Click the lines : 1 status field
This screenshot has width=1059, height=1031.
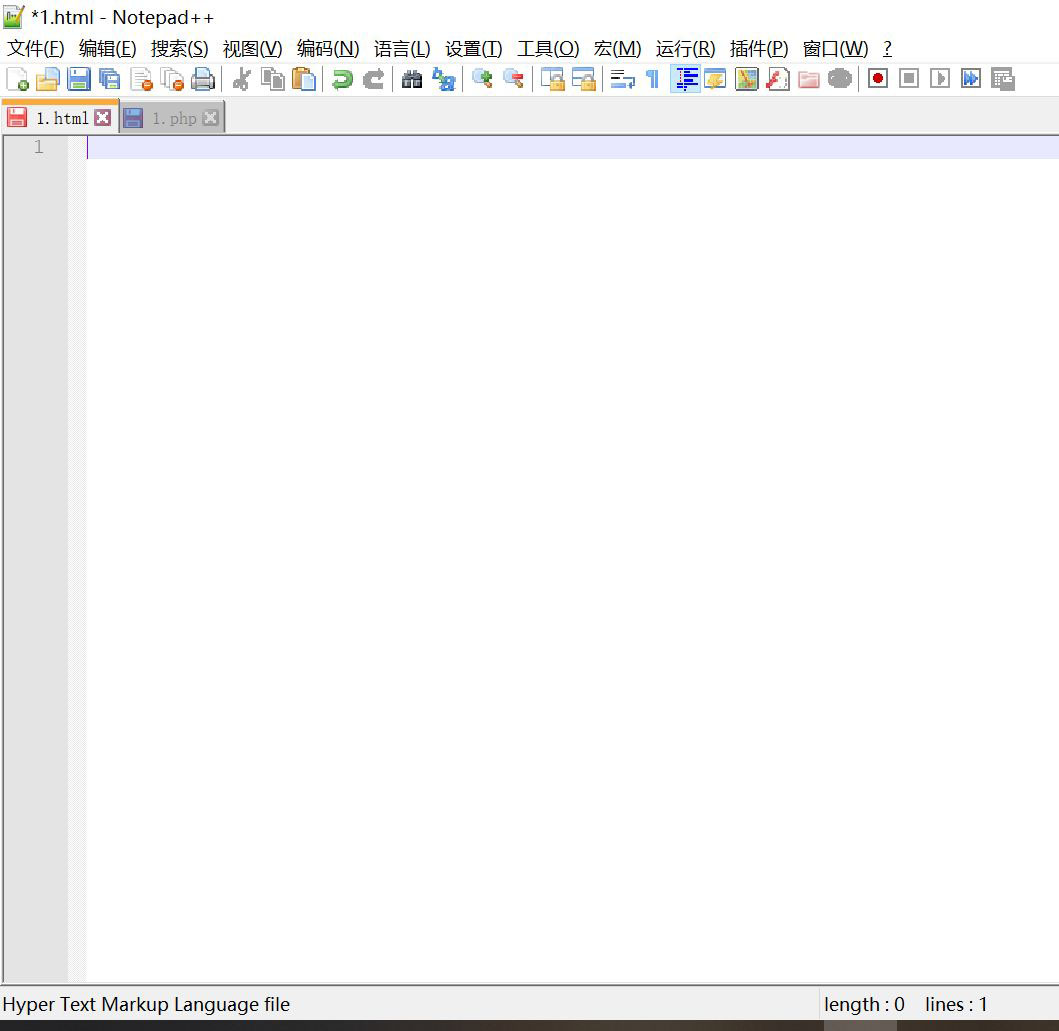pyautogui.click(x=956, y=1004)
